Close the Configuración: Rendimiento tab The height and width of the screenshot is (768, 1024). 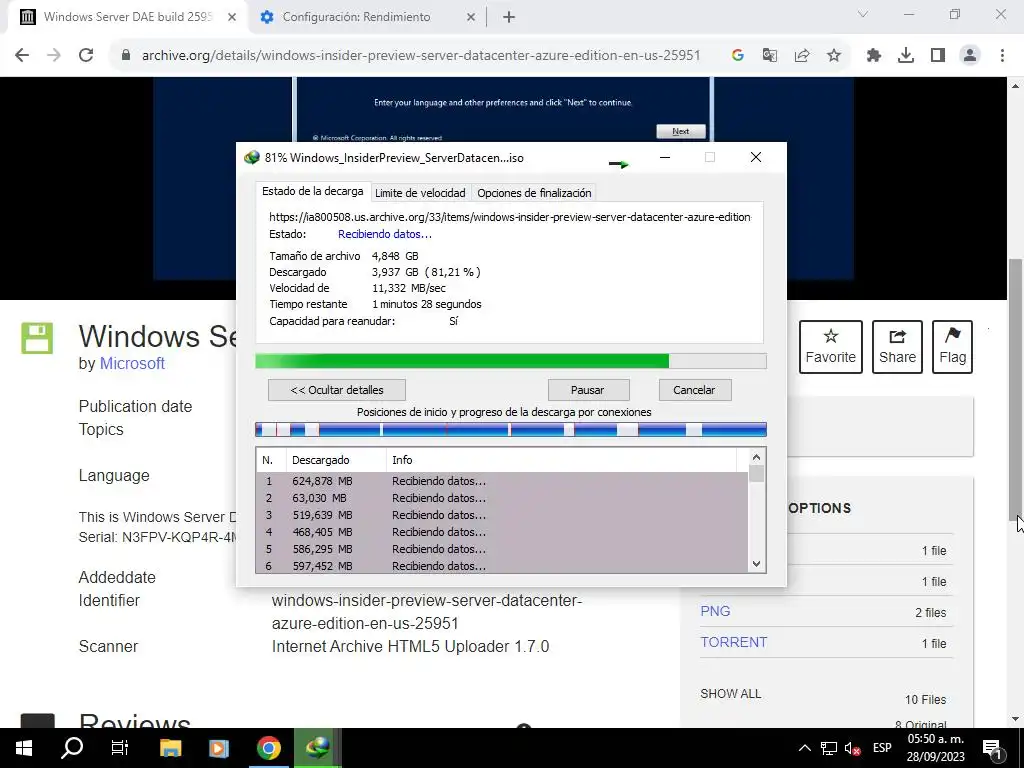(x=471, y=17)
